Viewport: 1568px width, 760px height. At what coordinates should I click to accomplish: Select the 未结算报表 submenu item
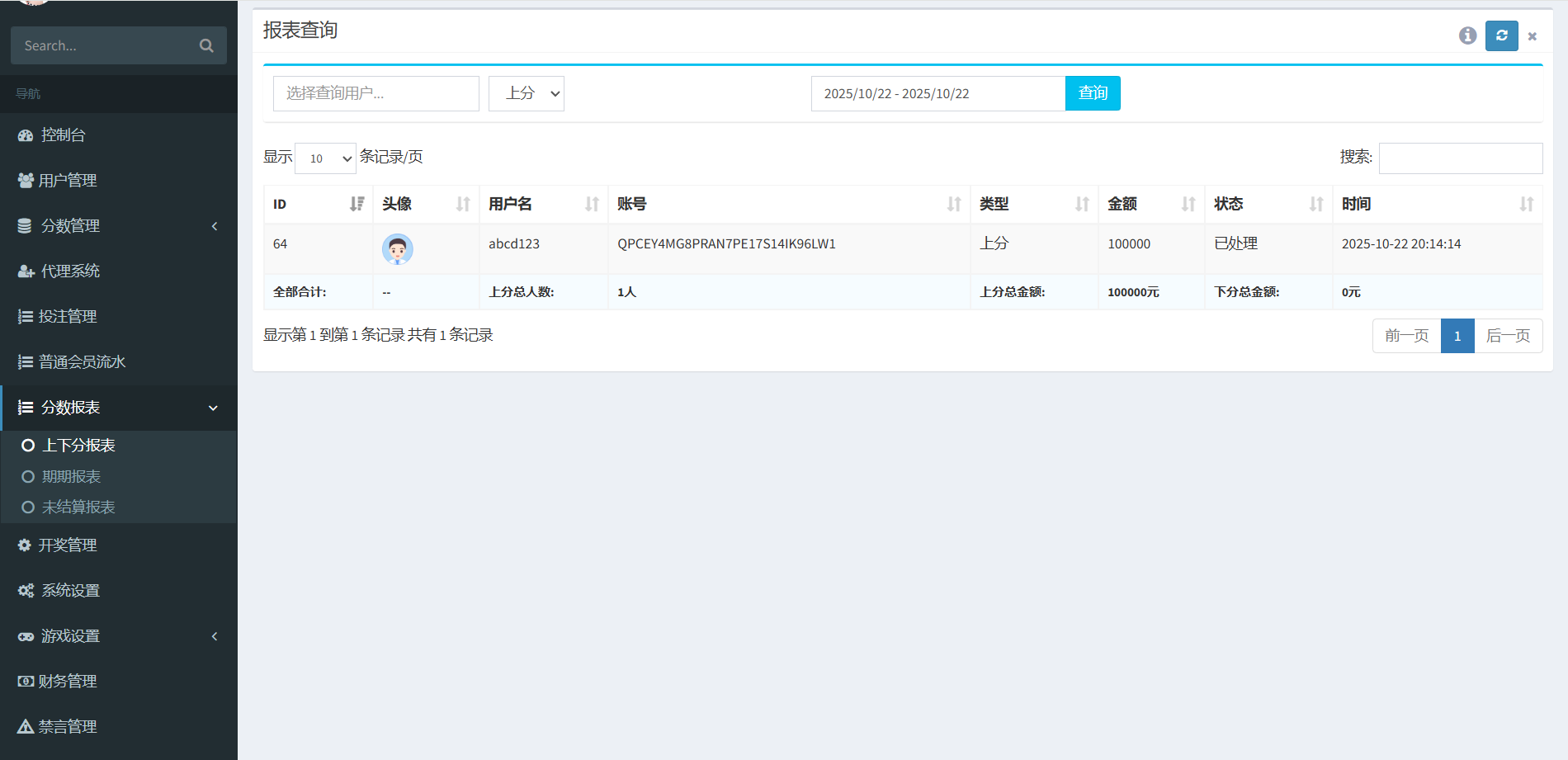coord(78,507)
